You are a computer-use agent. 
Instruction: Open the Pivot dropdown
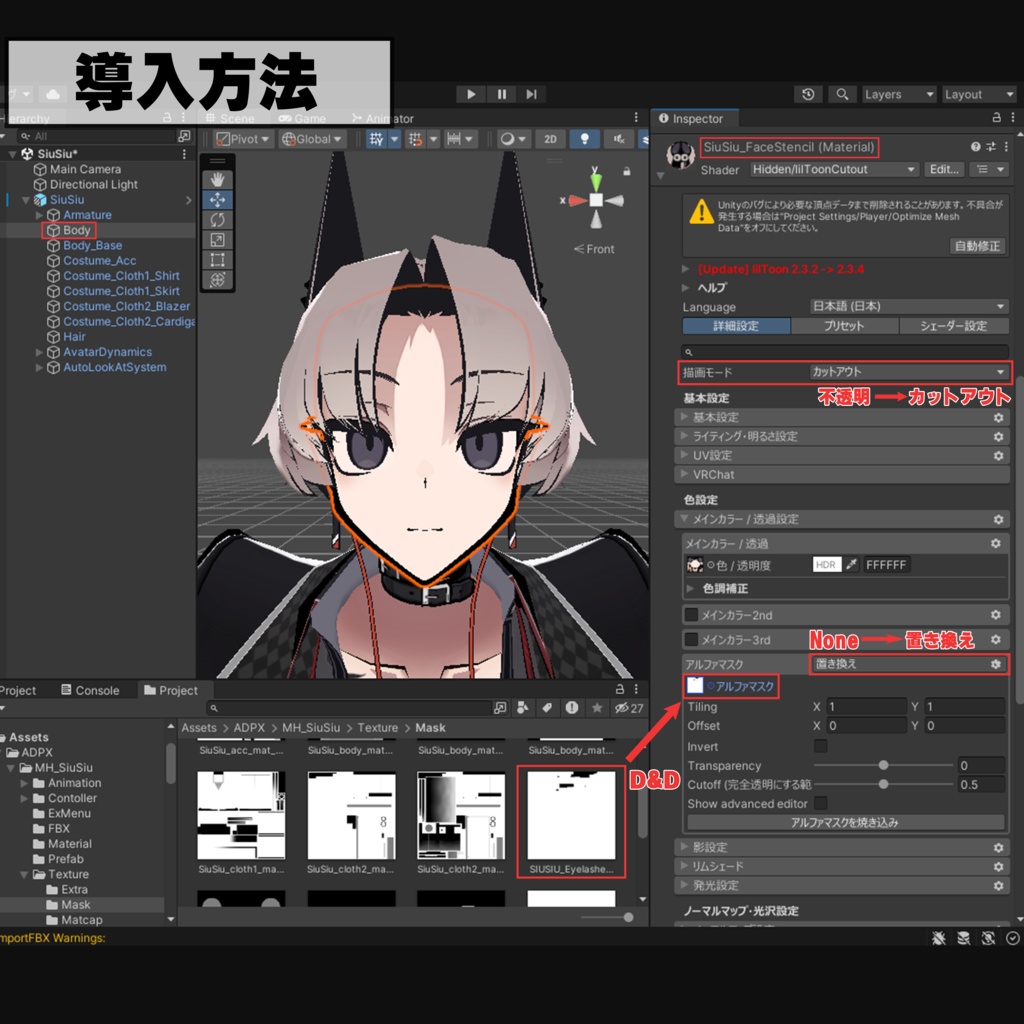243,138
